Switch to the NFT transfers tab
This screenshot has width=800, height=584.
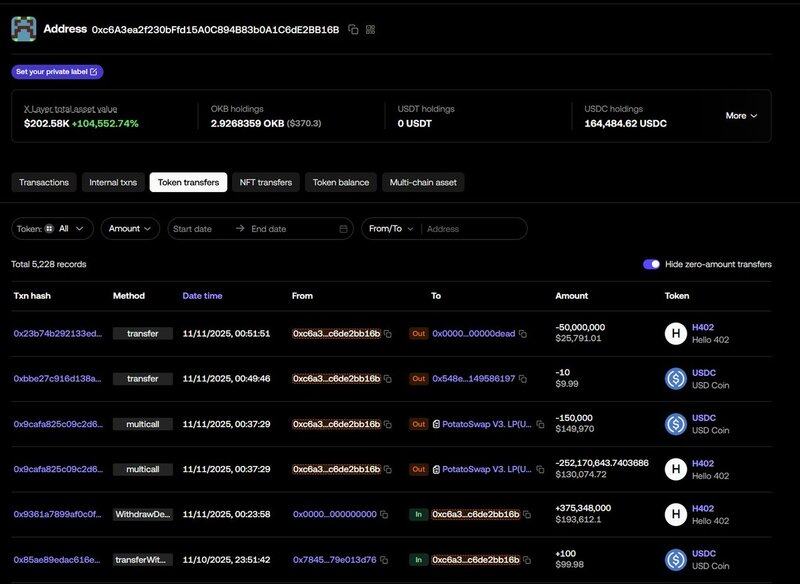(x=265, y=182)
